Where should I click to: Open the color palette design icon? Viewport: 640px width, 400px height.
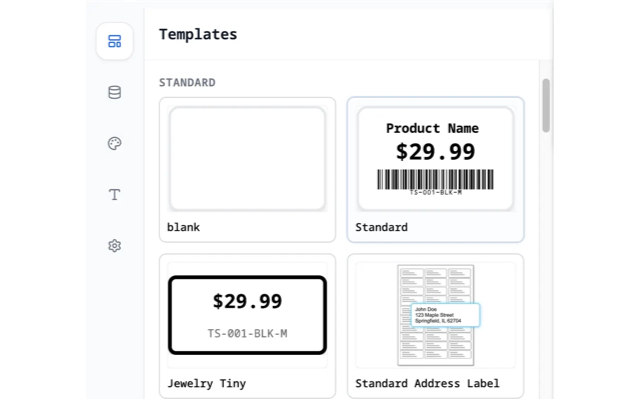[114, 144]
